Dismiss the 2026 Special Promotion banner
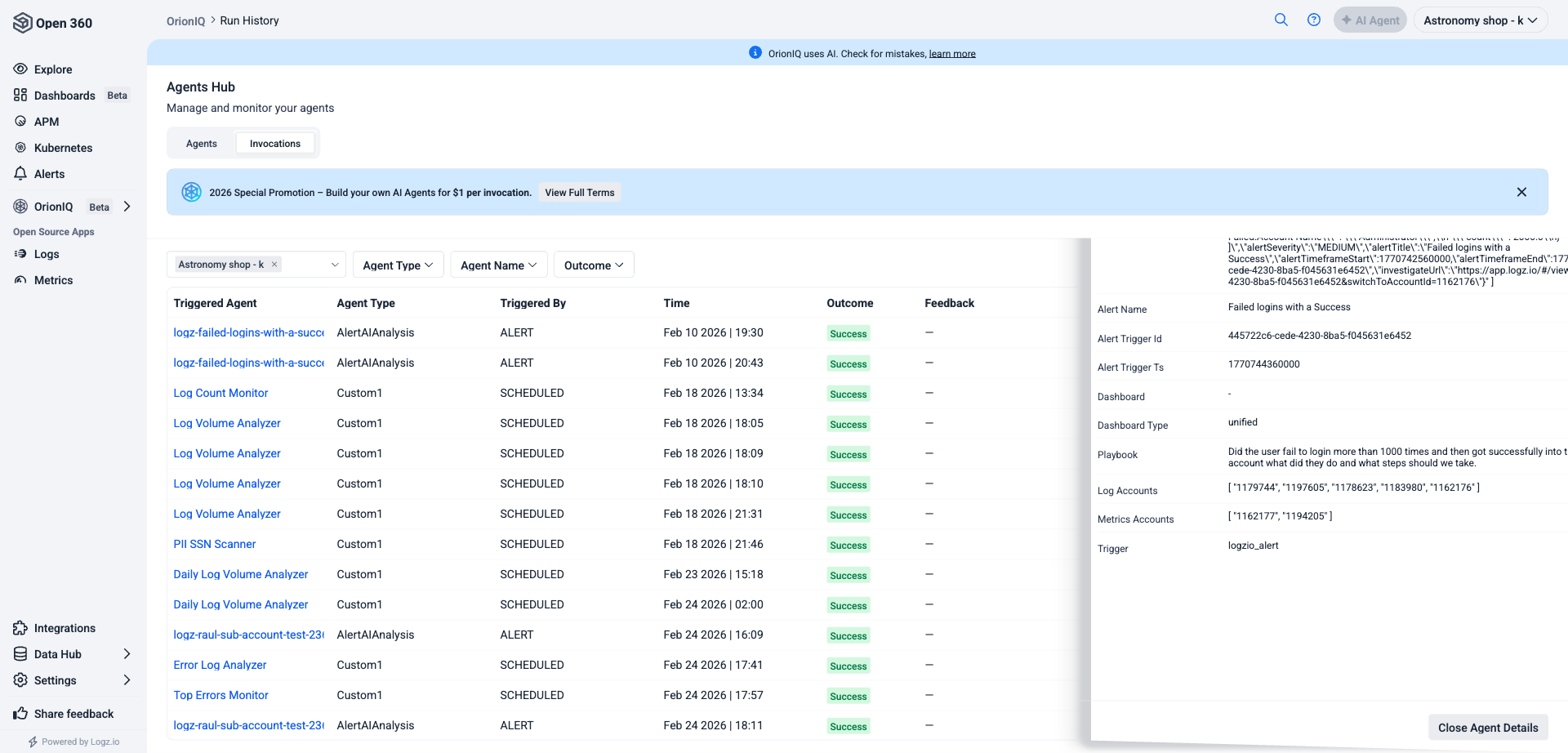Viewport: 1568px width, 753px height. pos(1521,192)
